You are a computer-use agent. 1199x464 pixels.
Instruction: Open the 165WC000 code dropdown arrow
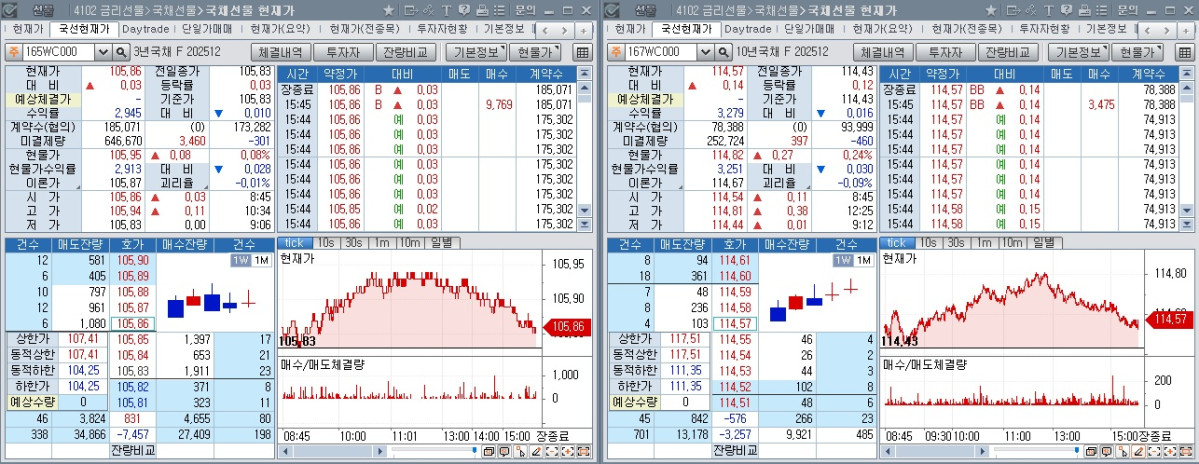103,52
